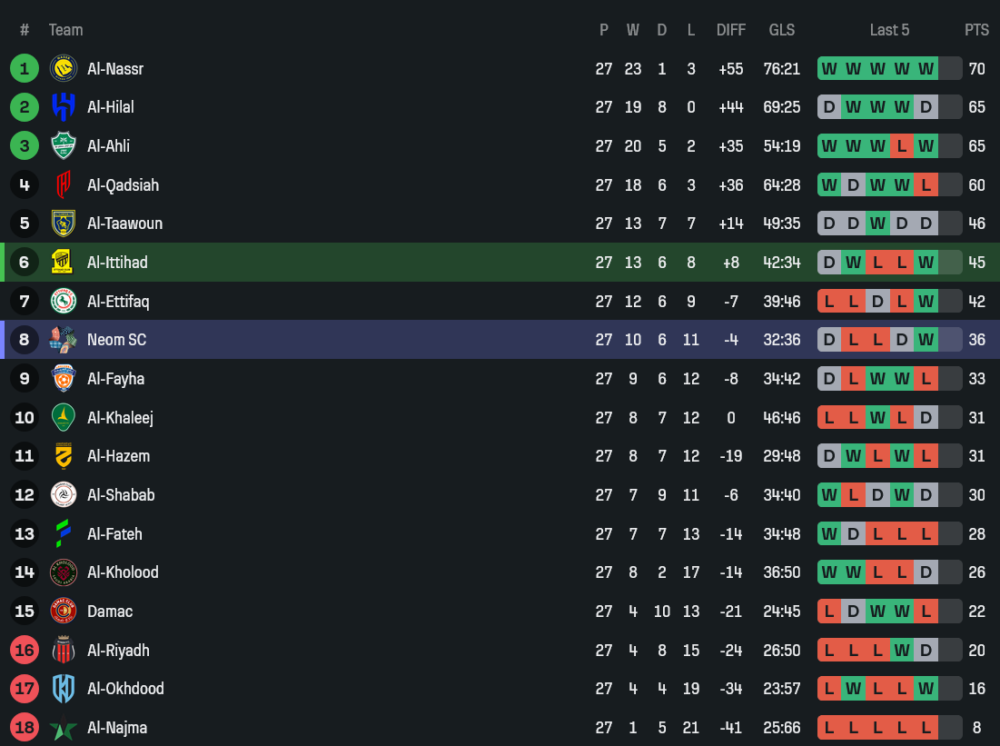Click Al-Nassr's most recent win badge
The height and width of the screenshot is (746, 1000).
coord(926,69)
